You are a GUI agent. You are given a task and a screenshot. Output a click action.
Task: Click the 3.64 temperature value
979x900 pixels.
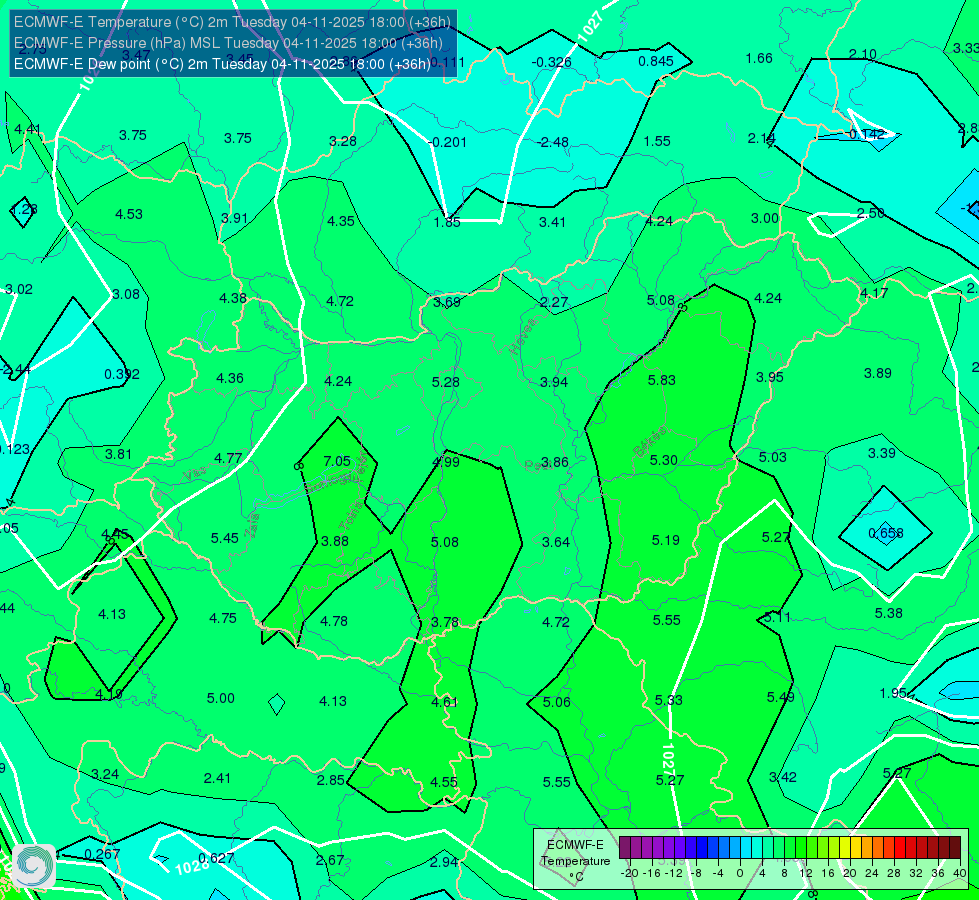pyautogui.click(x=556, y=541)
